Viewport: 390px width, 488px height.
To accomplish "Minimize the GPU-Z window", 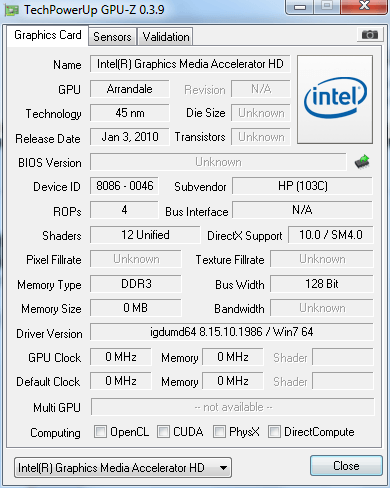I will (300, 7).
